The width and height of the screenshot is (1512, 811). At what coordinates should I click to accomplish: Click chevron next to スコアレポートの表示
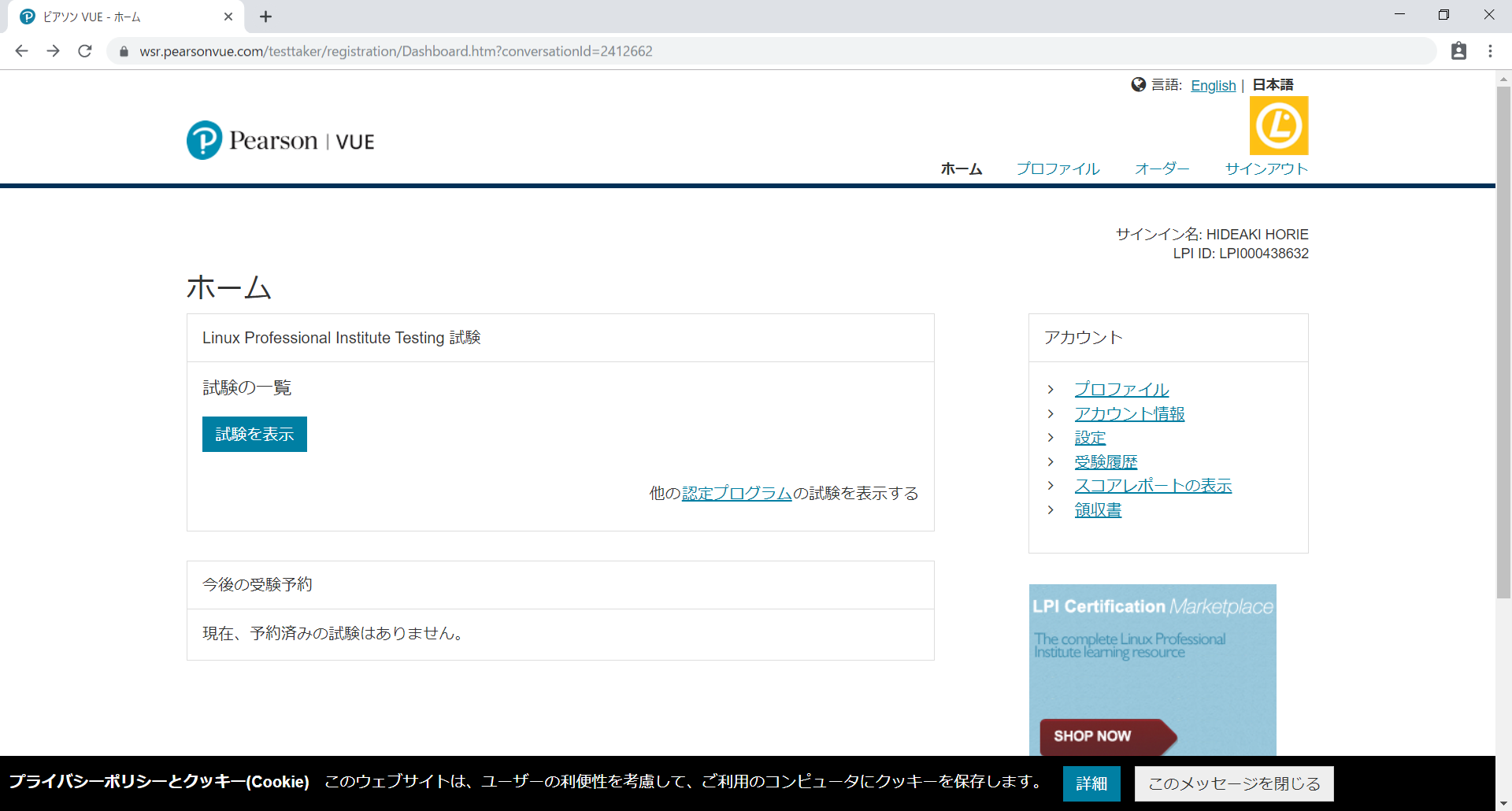[x=1051, y=486]
